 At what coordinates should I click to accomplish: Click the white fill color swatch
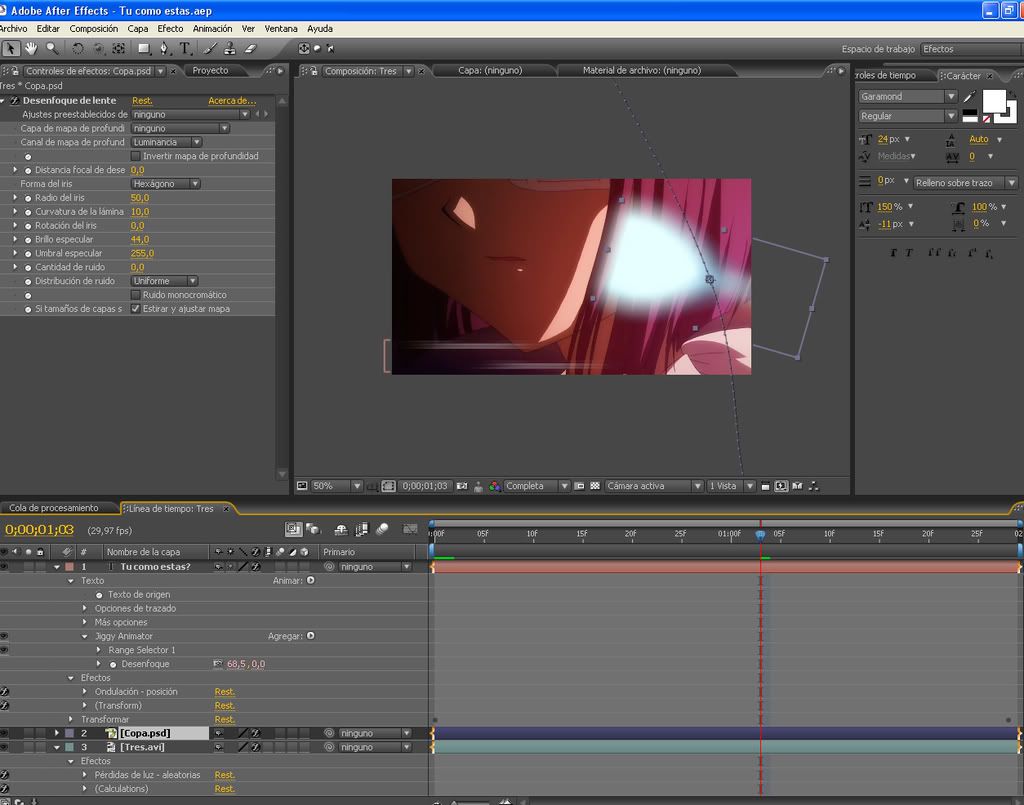993,100
